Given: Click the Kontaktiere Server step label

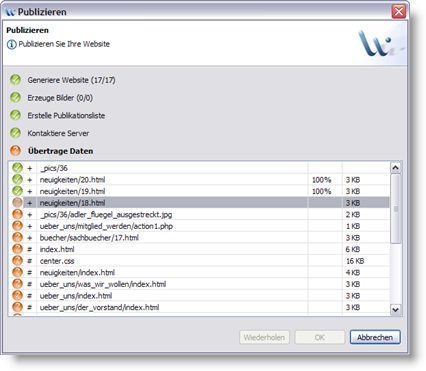Looking at the screenshot, I should (x=58, y=133).
